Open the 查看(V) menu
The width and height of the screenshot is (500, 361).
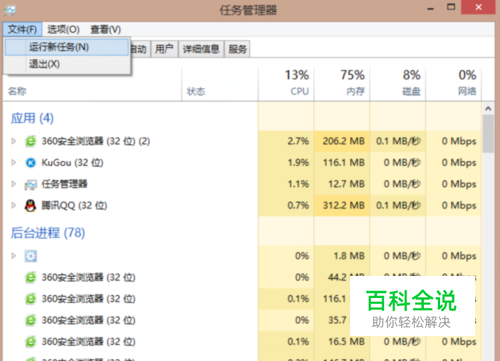pos(106,29)
